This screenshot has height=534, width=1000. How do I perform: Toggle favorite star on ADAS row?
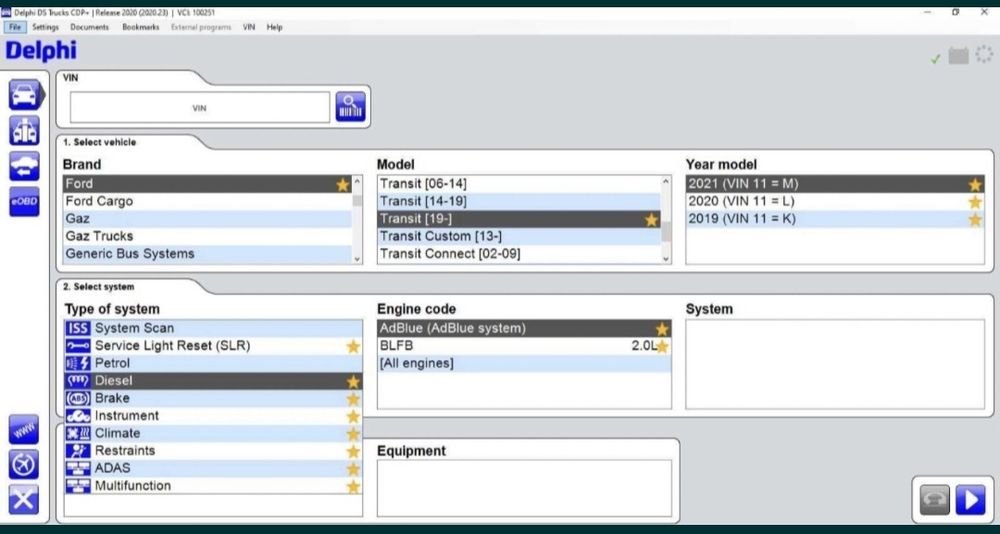click(x=353, y=469)
